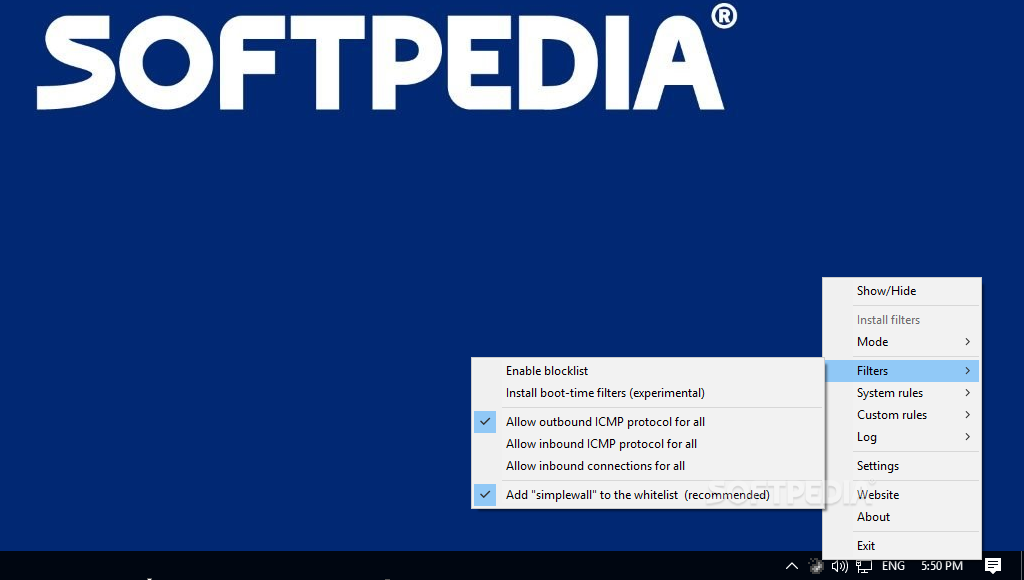Enable Allow inbound ICMP protocol for all
Viewport: 1024px width, 580px height.
tap(647, 443)
